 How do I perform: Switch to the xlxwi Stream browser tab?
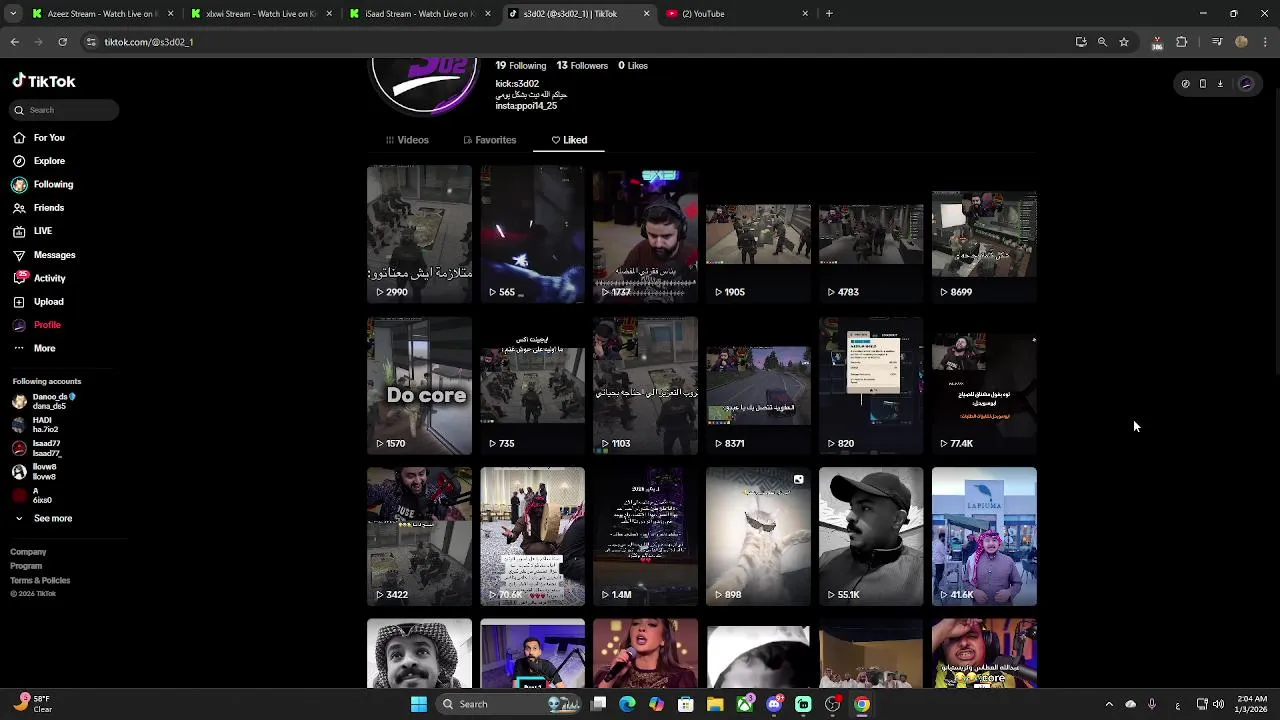[262, 14]
